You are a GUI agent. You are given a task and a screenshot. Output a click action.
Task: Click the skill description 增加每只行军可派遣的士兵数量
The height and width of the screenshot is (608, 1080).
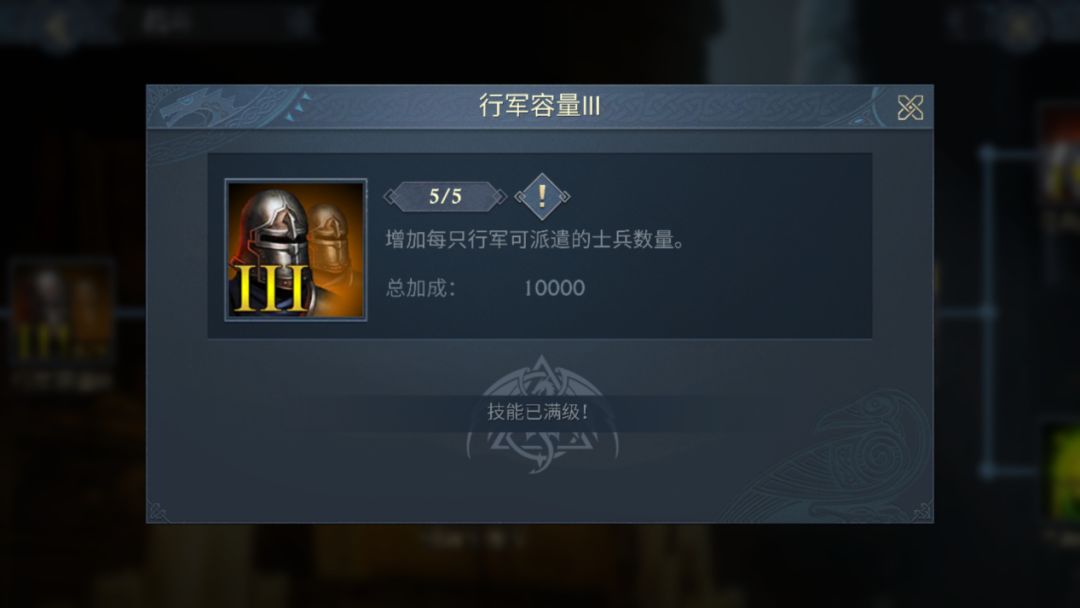[534, 240]
